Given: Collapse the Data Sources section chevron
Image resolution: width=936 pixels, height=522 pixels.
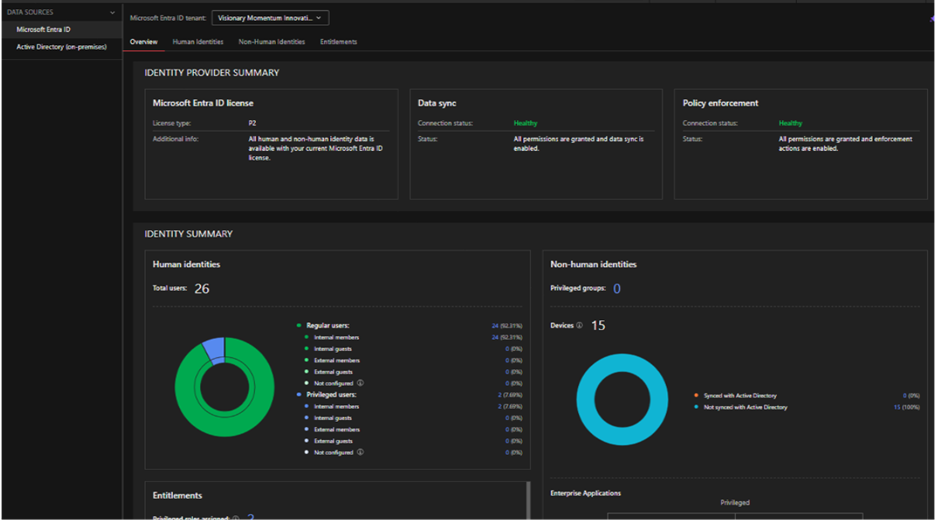Looking at the screenshot, I should [113, 13].
